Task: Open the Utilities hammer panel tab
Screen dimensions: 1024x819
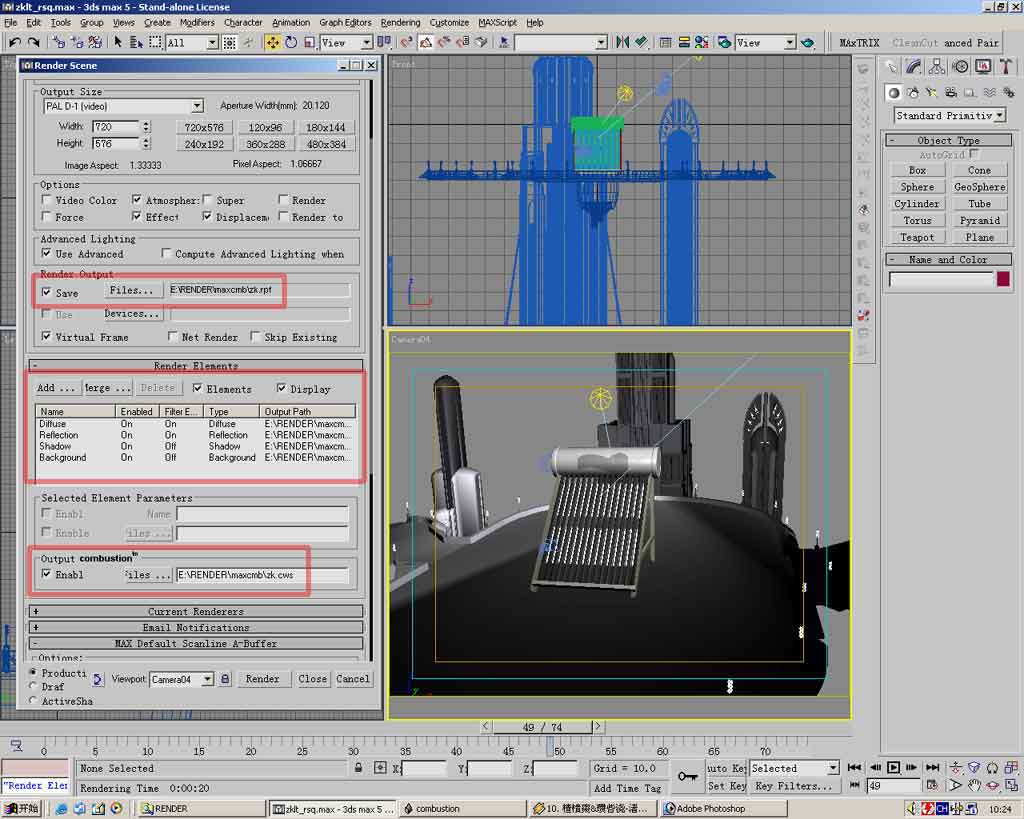Action: point(1004,66)
